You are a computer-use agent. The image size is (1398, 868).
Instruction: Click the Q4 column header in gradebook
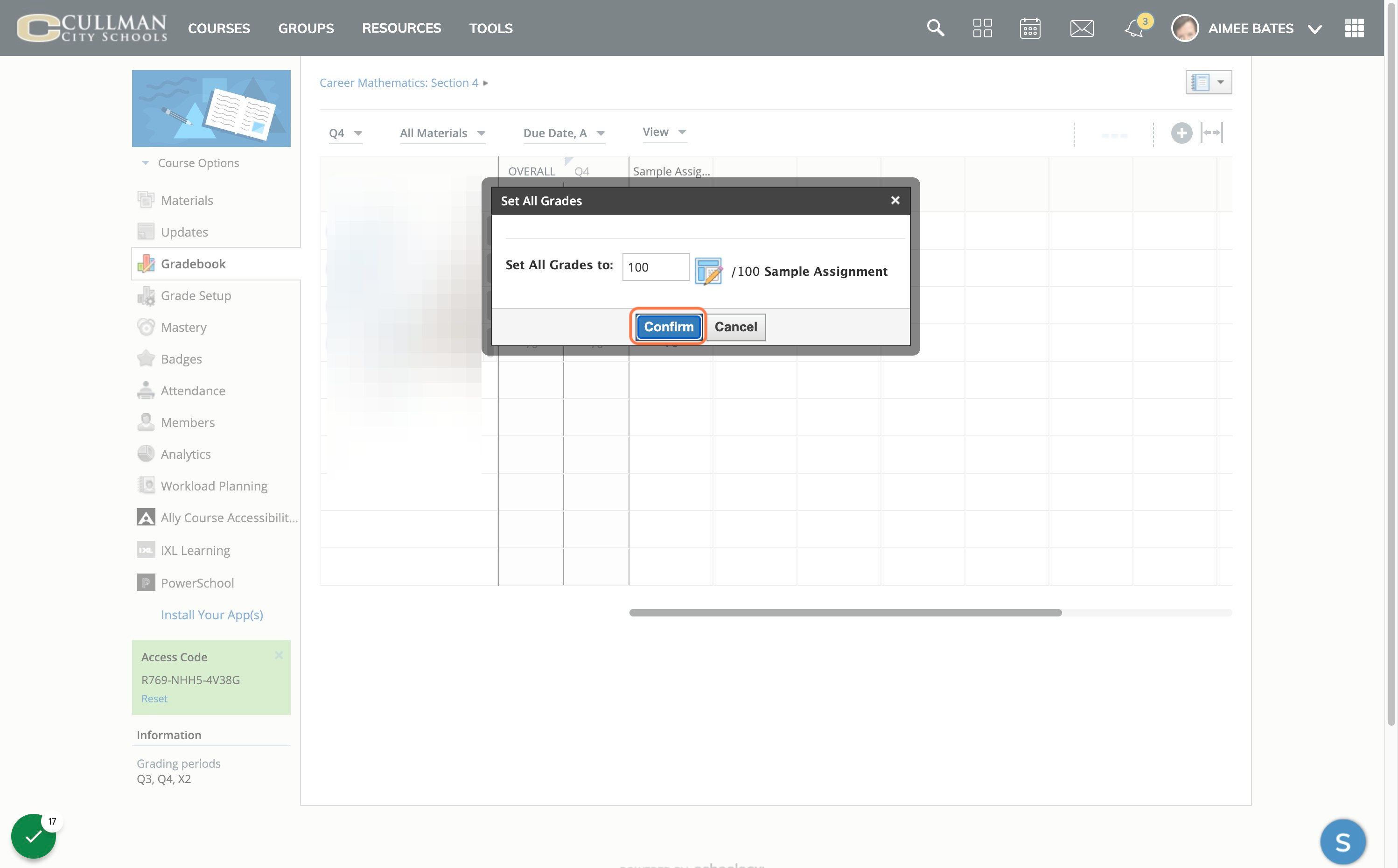(582, 171)
